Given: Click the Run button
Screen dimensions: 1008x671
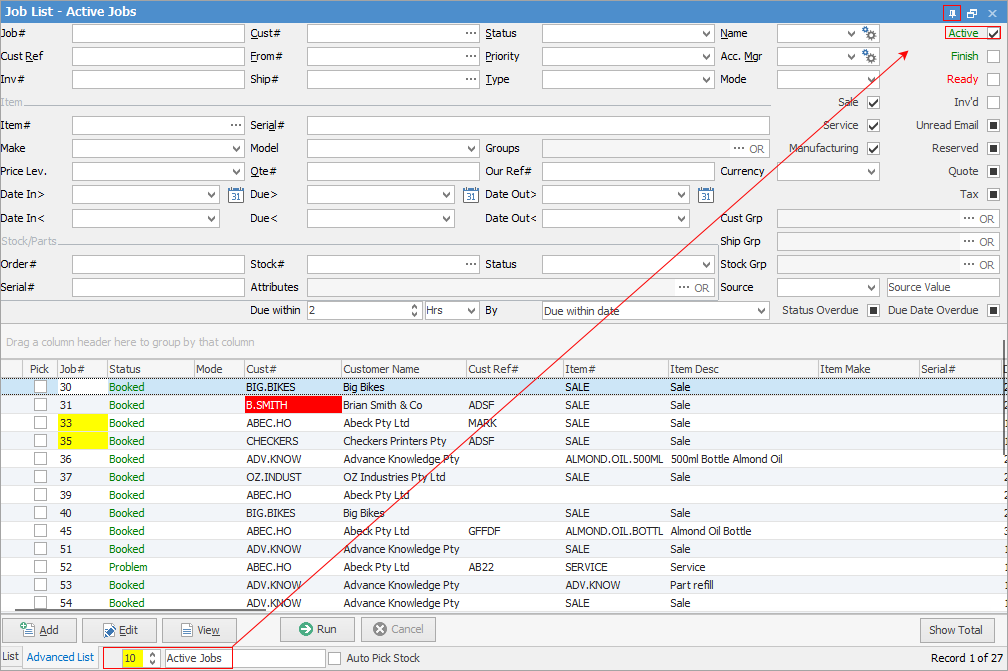Looking at the screenshot, I should (x=317, y=629).
